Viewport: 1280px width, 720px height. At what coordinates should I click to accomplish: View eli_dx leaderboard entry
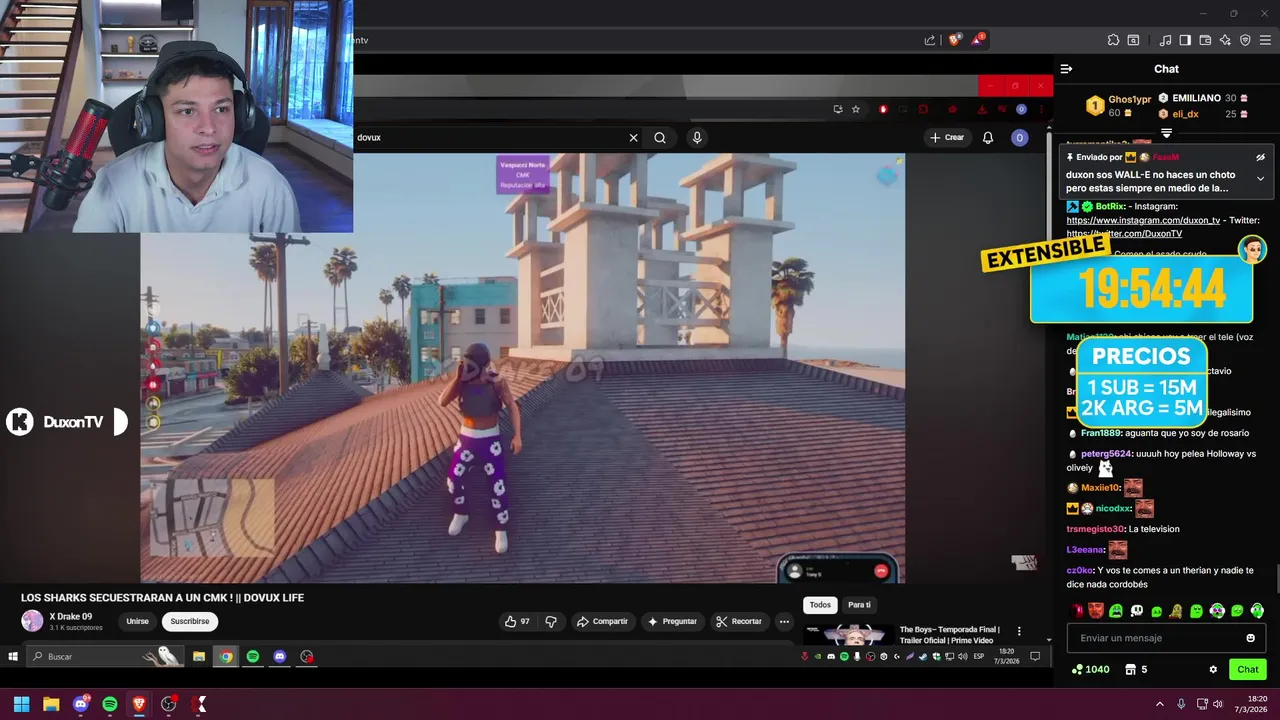1204,114
